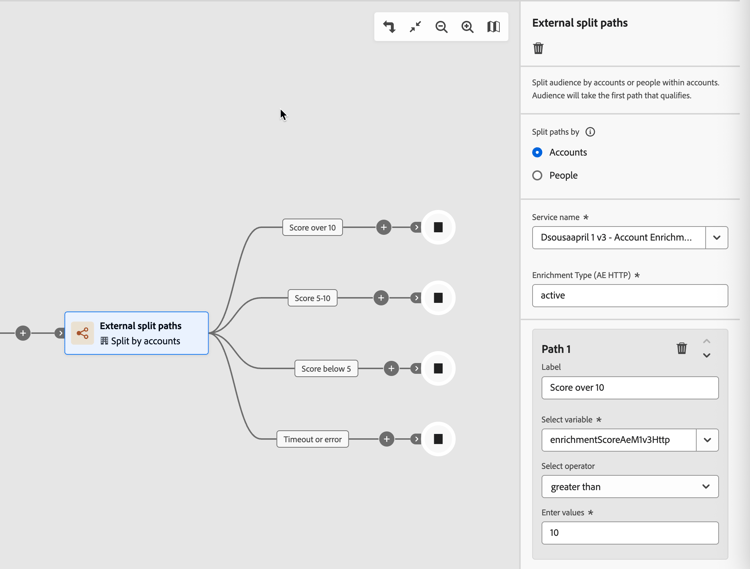Open the Select variable dropdown
This screenshot has height=569, width=750.
coord(707,440)
